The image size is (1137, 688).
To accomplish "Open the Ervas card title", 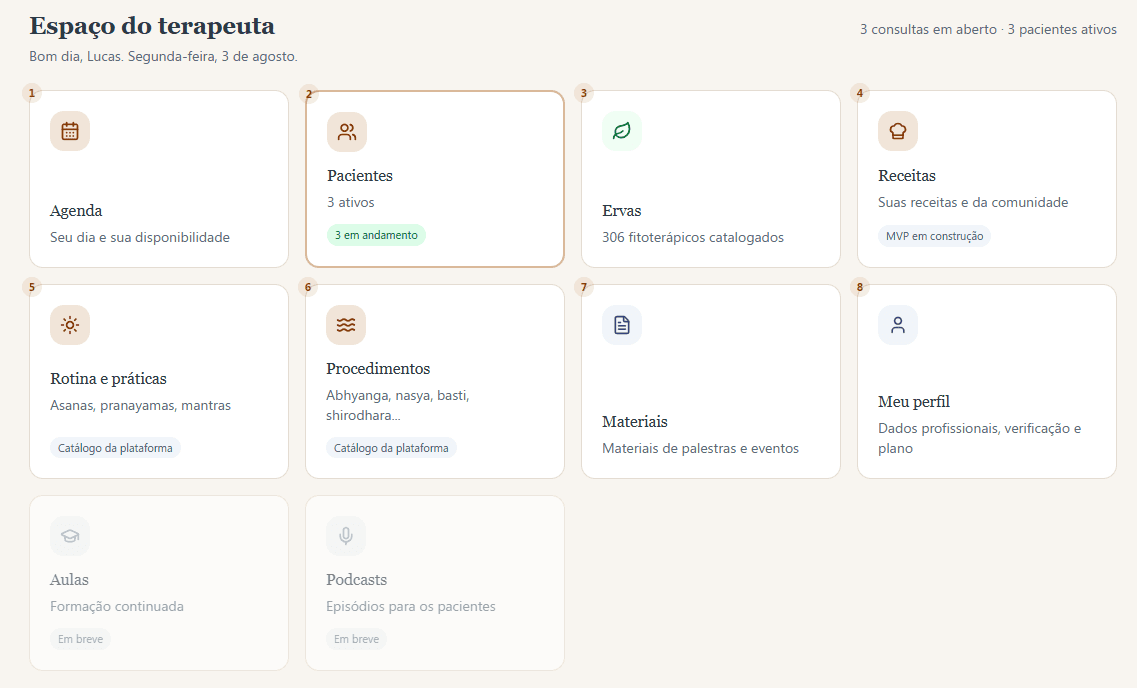I will pyautogui.click(x=621, y=211).
